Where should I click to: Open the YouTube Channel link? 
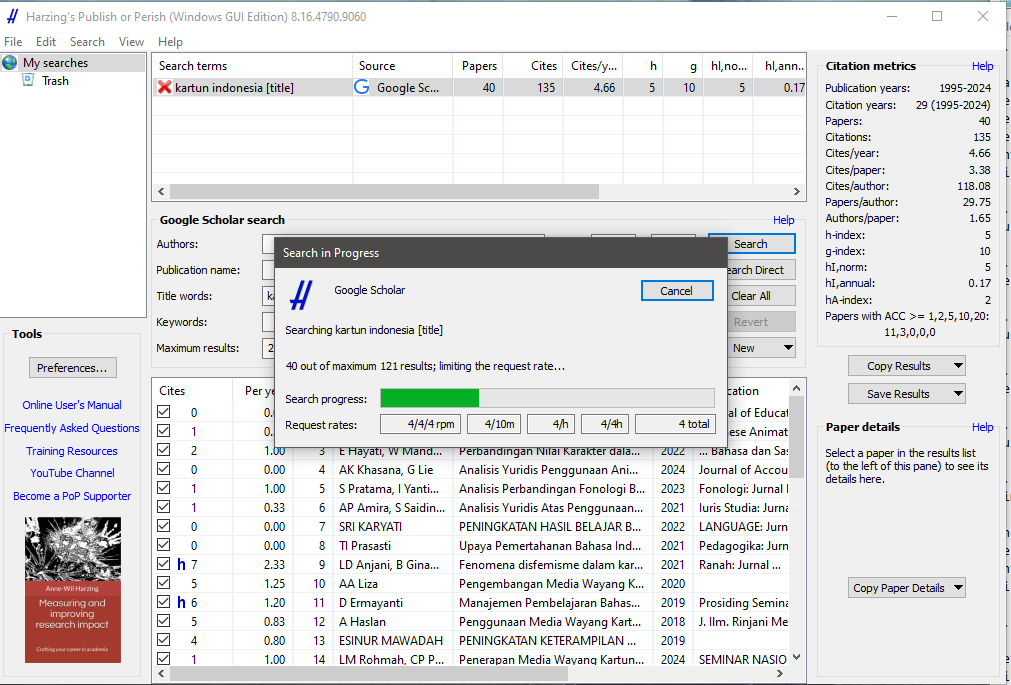[x=72, y=473]
